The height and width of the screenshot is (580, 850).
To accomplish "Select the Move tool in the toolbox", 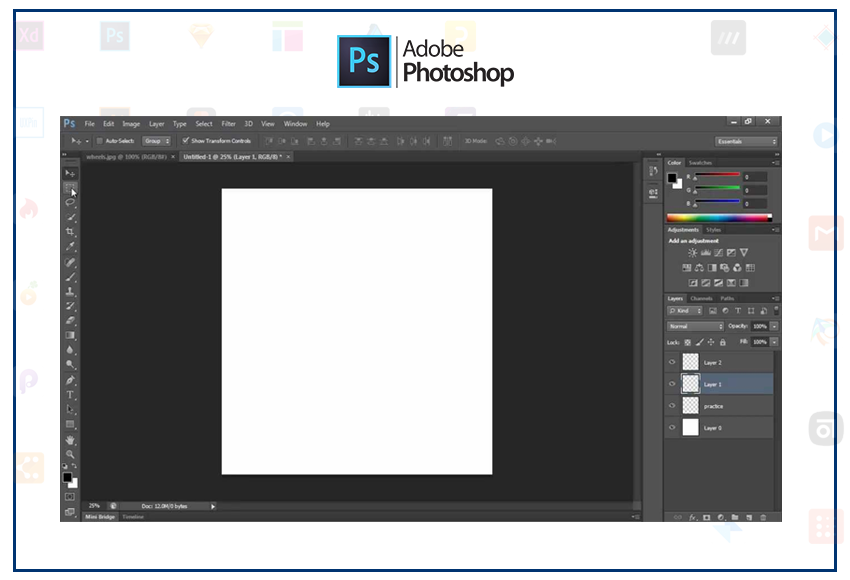I will [x=70, y=173].
